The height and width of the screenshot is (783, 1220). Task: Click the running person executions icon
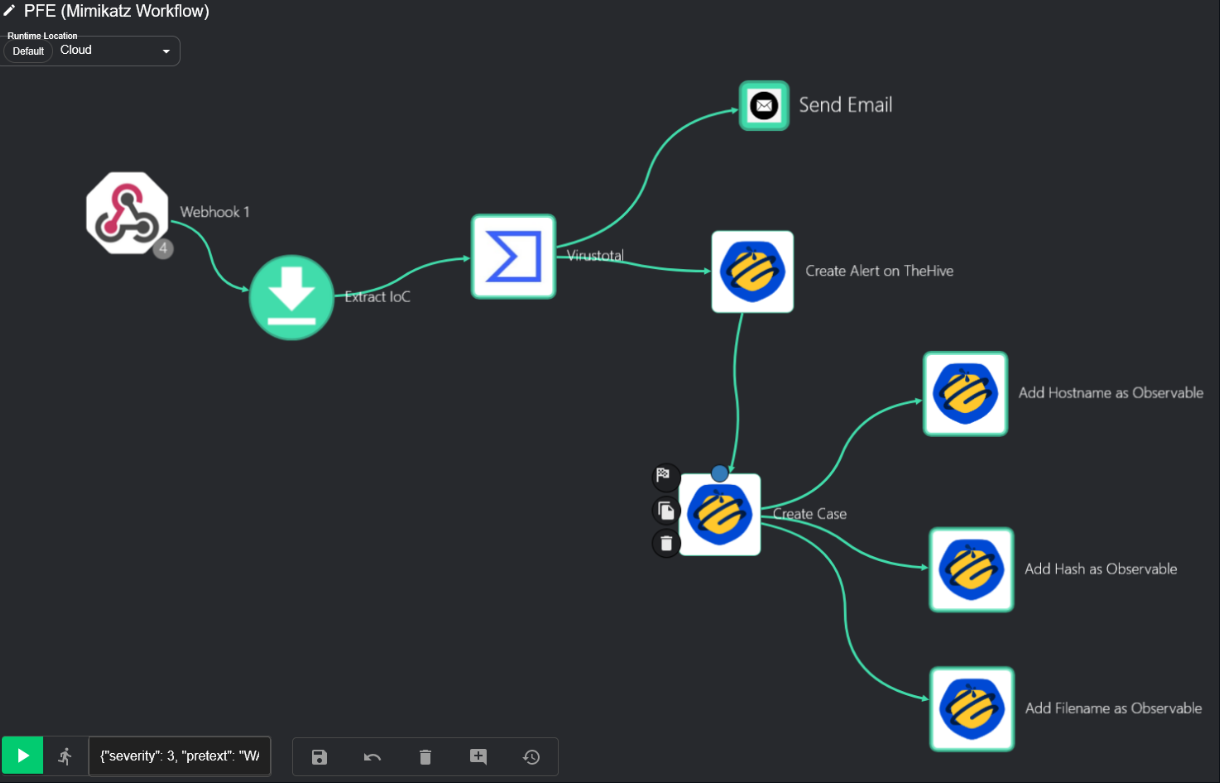pos(65,756)
